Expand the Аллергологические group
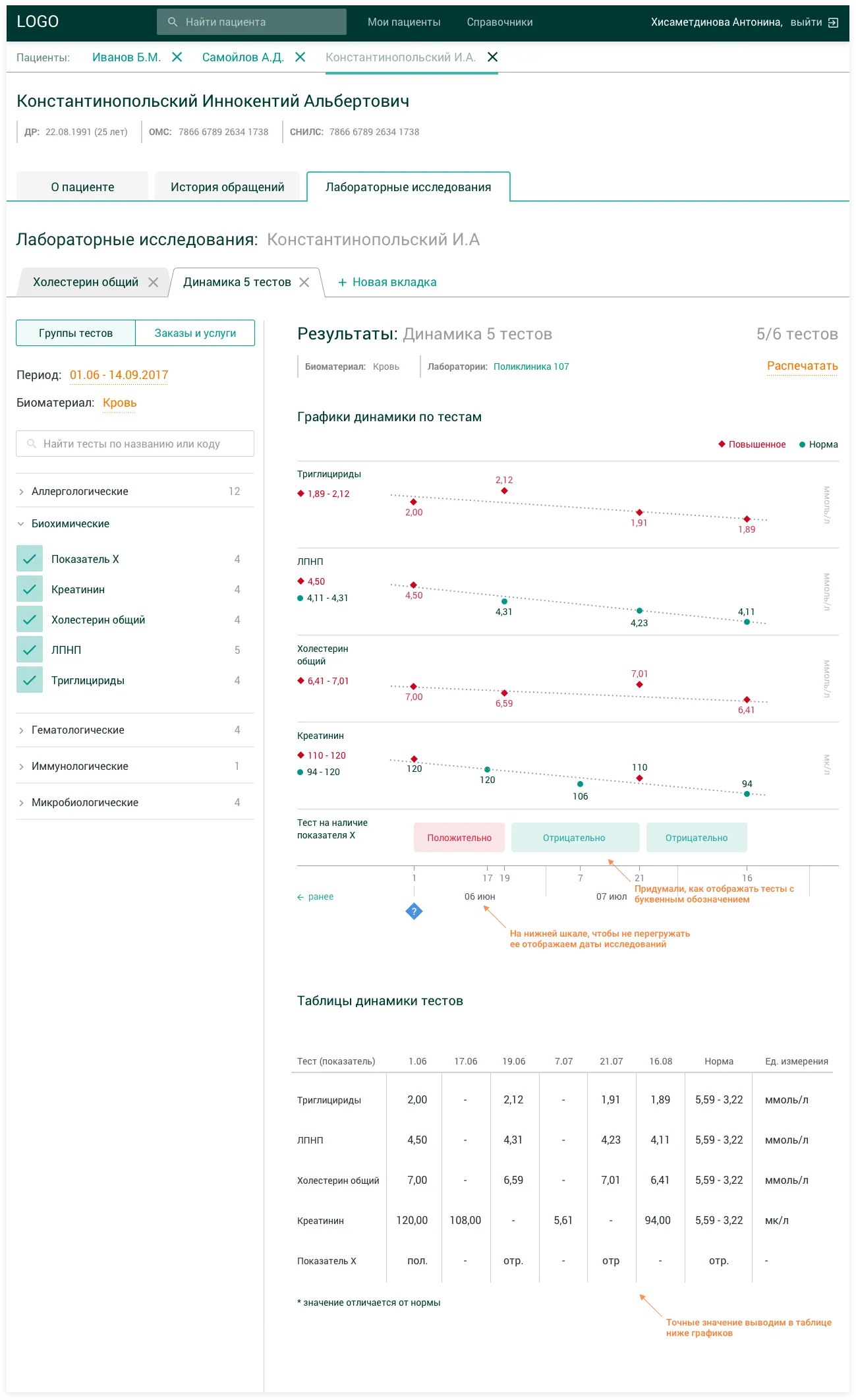The height and width of the screenshot is (1400, 856). (x=134, y=491)
